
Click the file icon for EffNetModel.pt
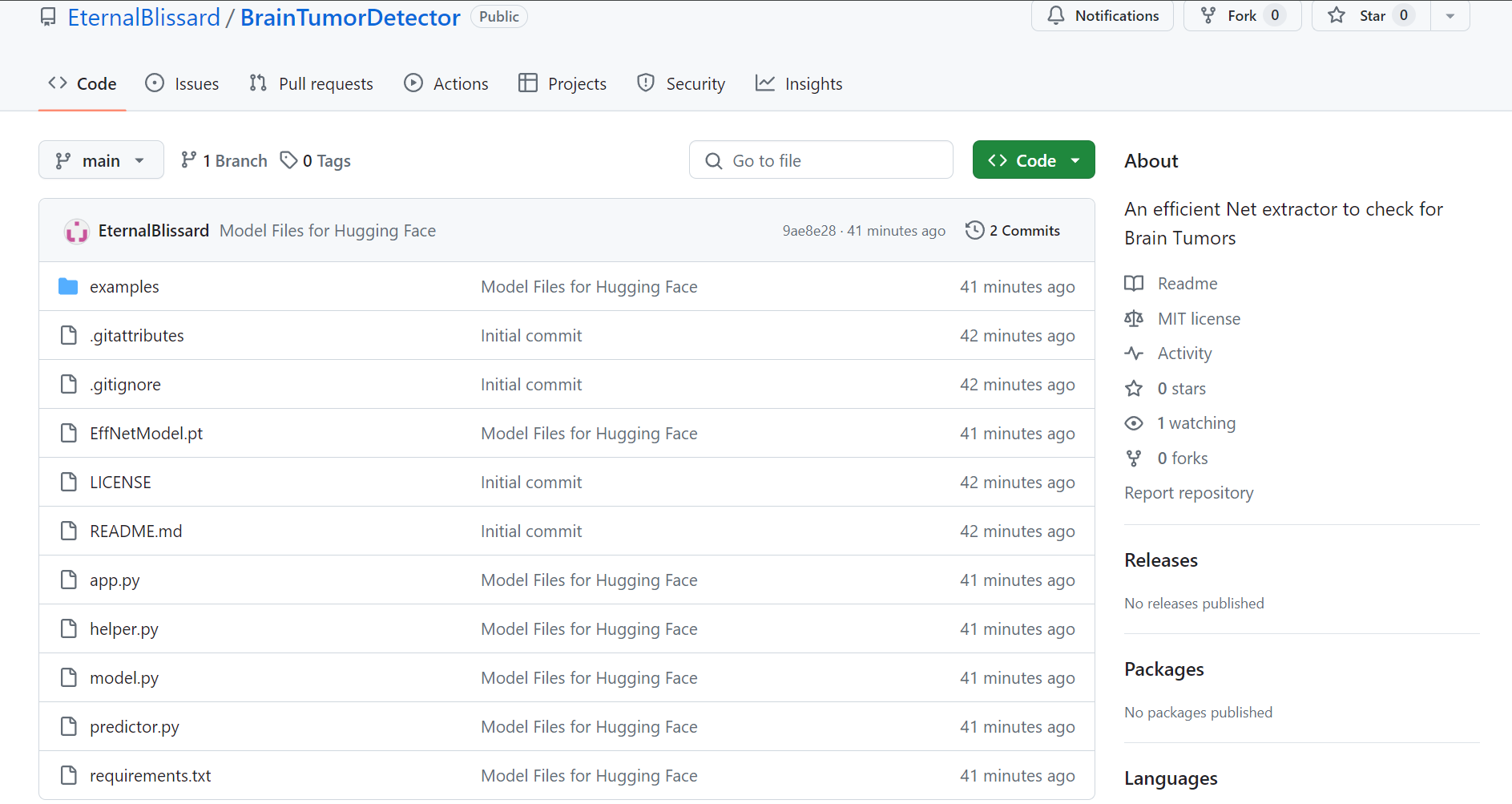pos(69,433)
